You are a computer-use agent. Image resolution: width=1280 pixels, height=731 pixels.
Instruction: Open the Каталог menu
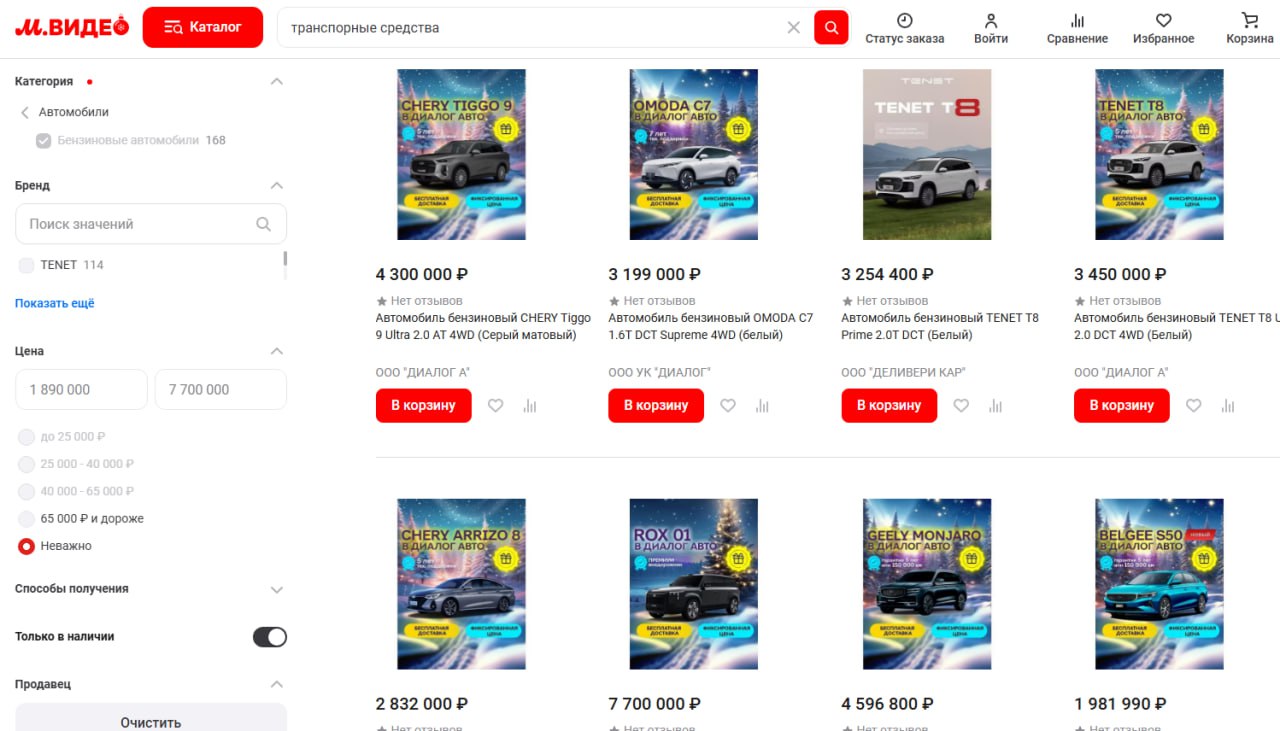click(x=203, y=27)
